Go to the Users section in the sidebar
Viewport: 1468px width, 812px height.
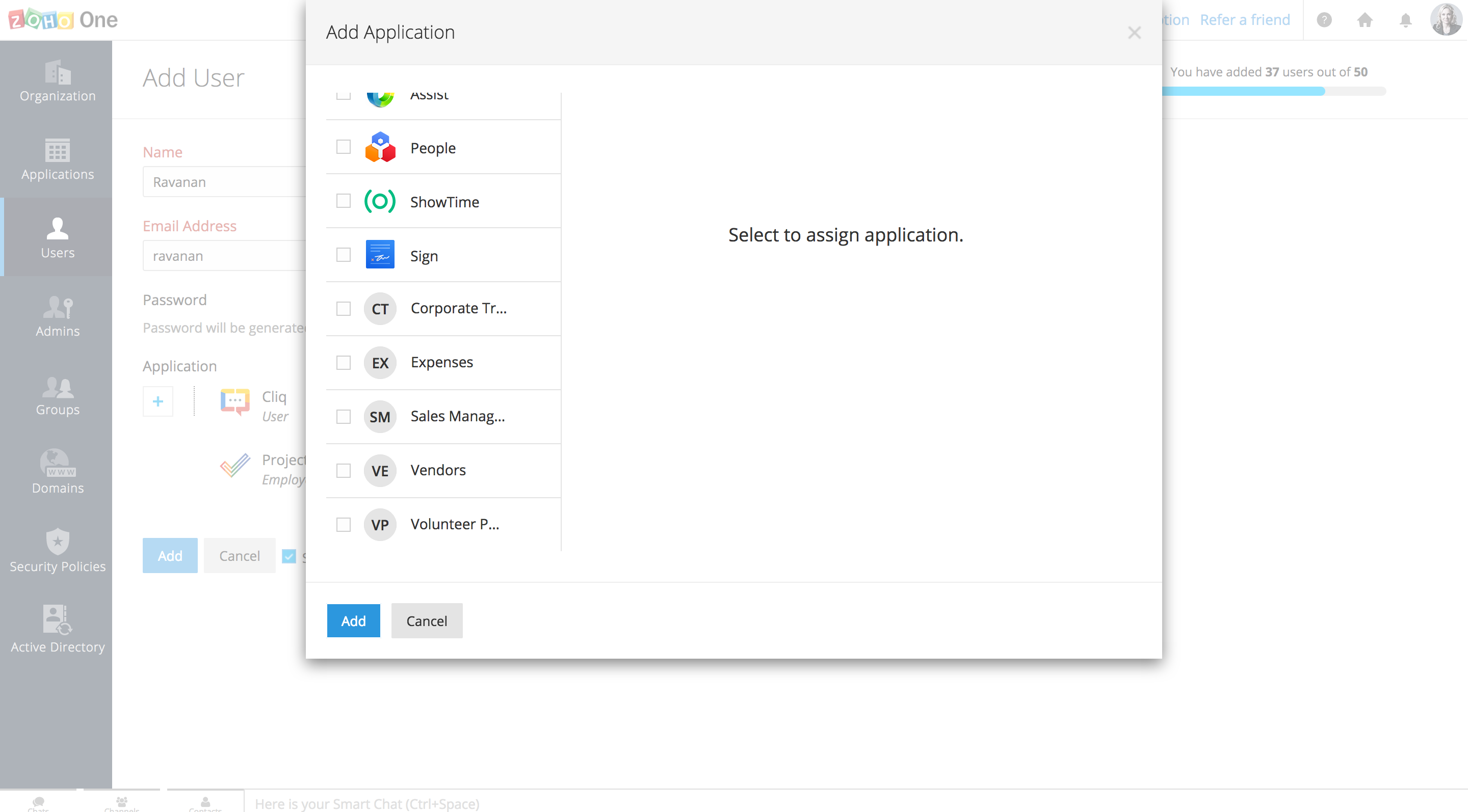pos(58,237)
